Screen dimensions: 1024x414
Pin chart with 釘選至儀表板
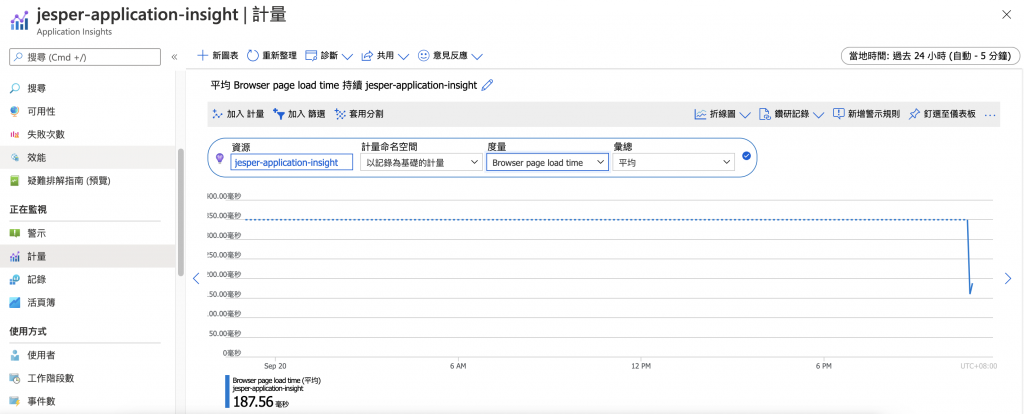[942, 114]
